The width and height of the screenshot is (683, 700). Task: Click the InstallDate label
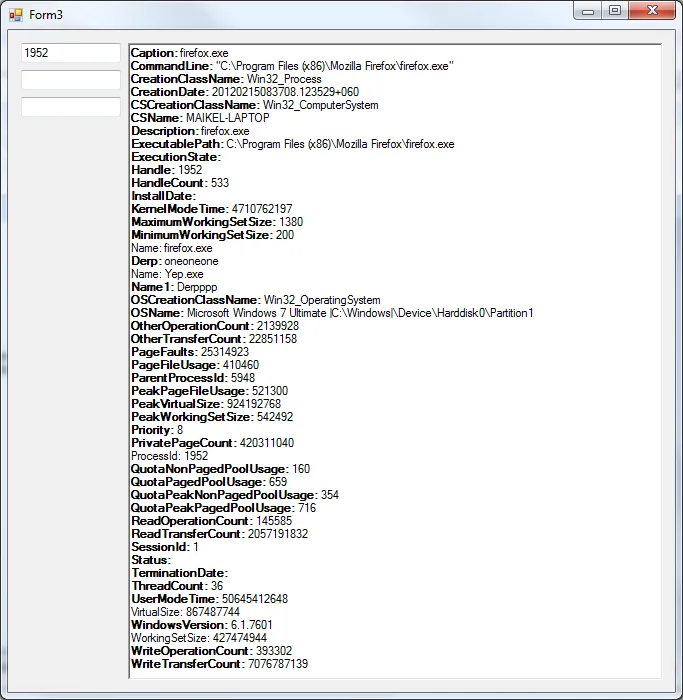(x=163, y=196)
